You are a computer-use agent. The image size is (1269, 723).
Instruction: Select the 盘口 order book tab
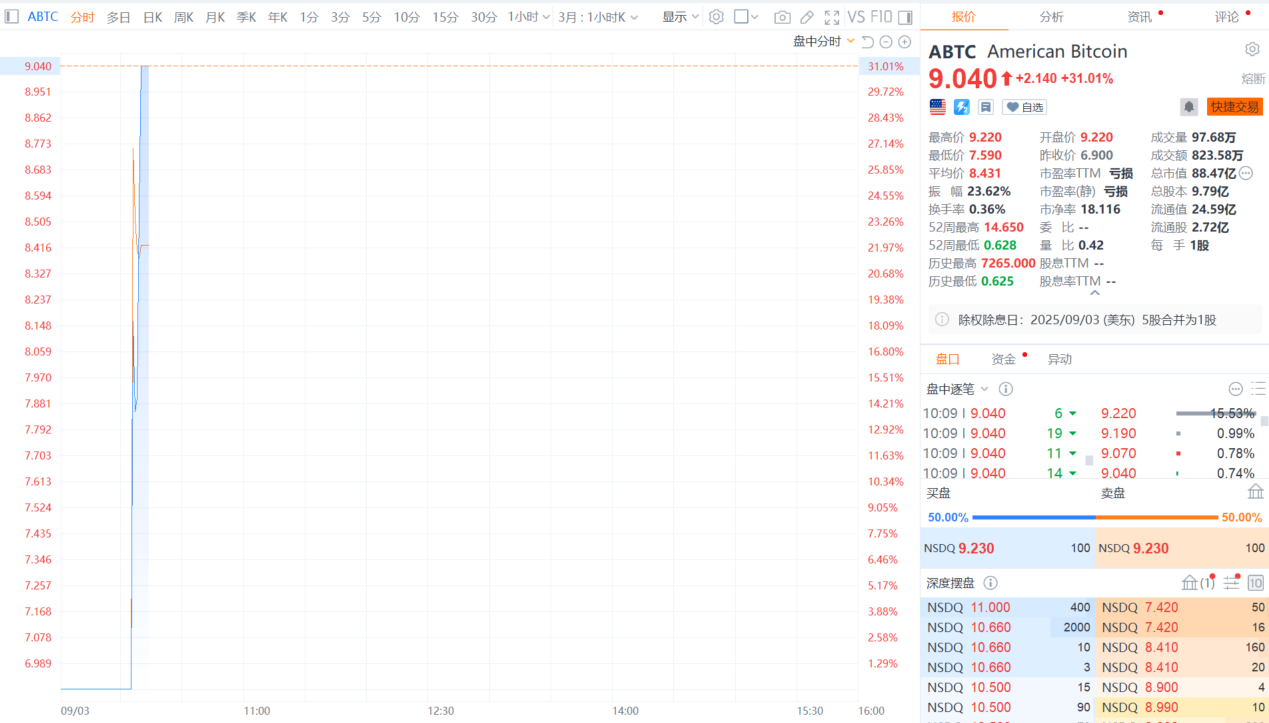point(947,359)
